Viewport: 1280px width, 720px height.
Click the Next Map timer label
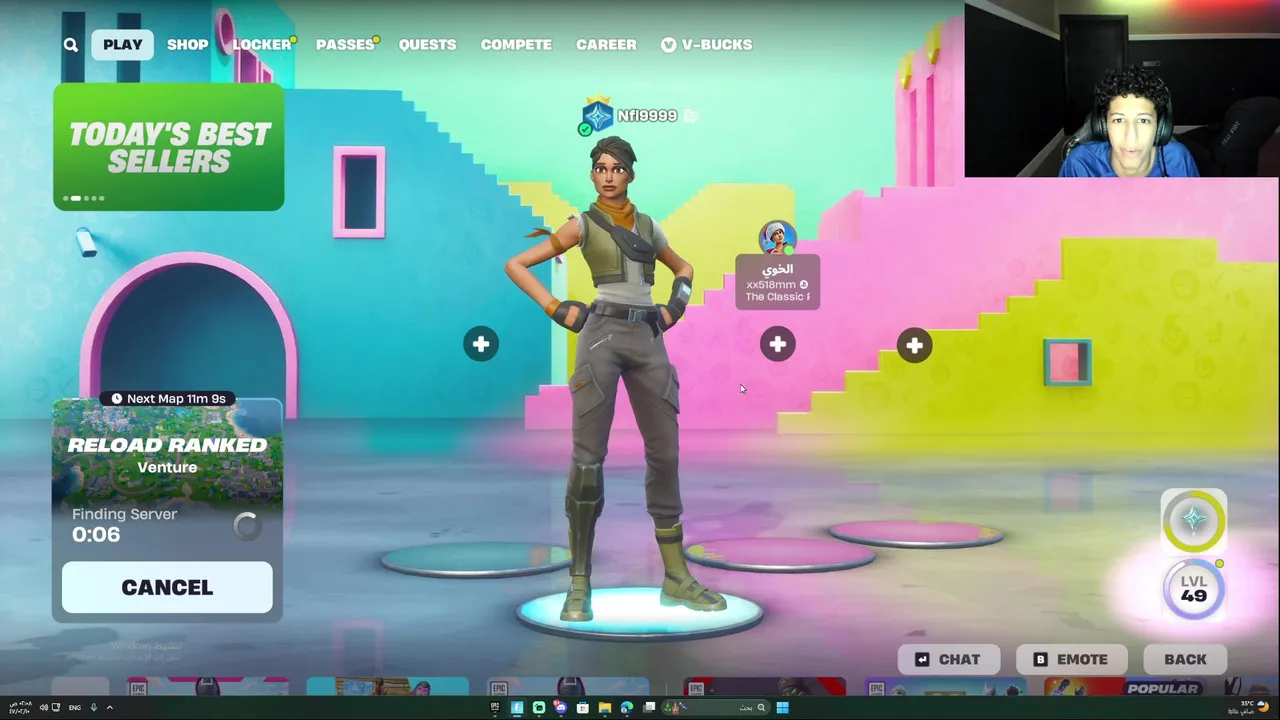click(x=168, y=398)
